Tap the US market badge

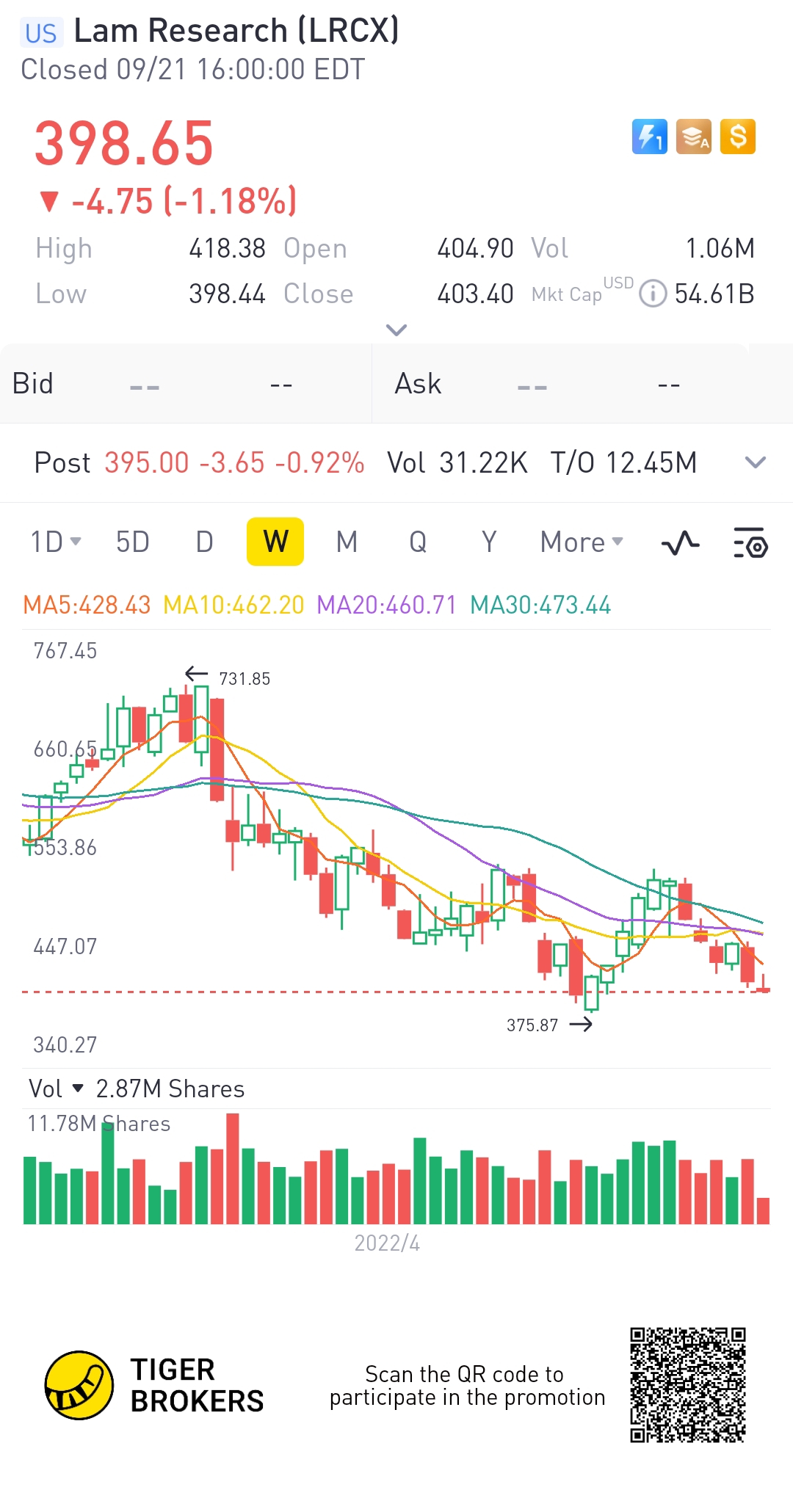[41, 33]
